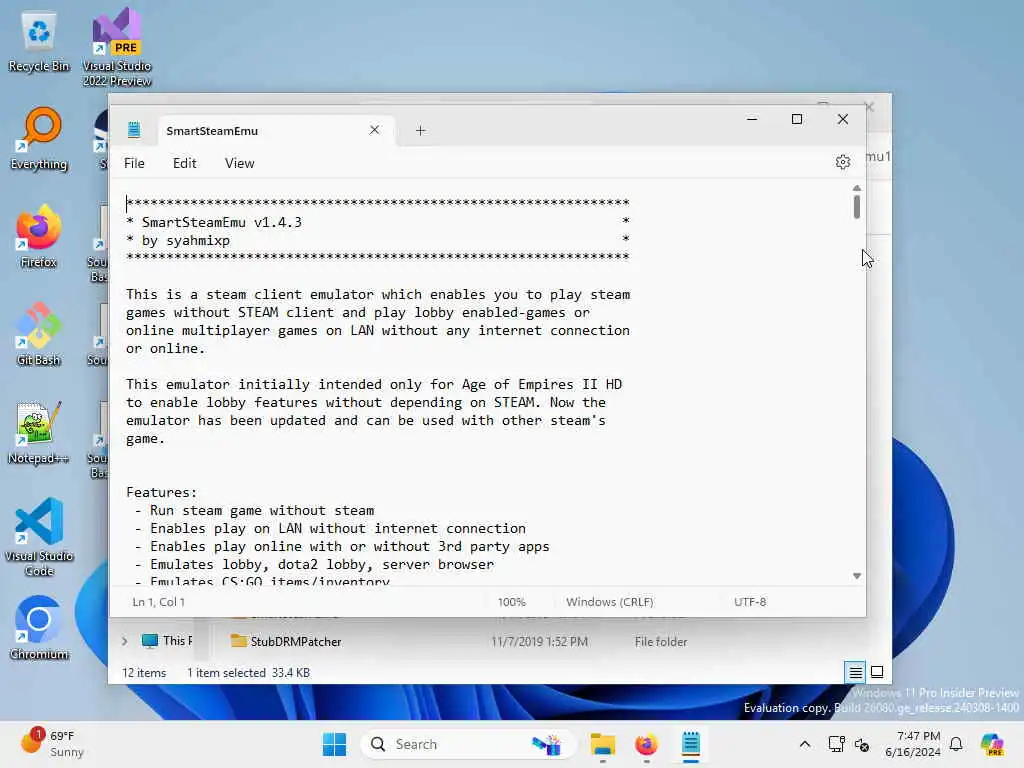Click the Notepad app icon in title bar
Screen dimensions: 1024x768
pos(134,130)
